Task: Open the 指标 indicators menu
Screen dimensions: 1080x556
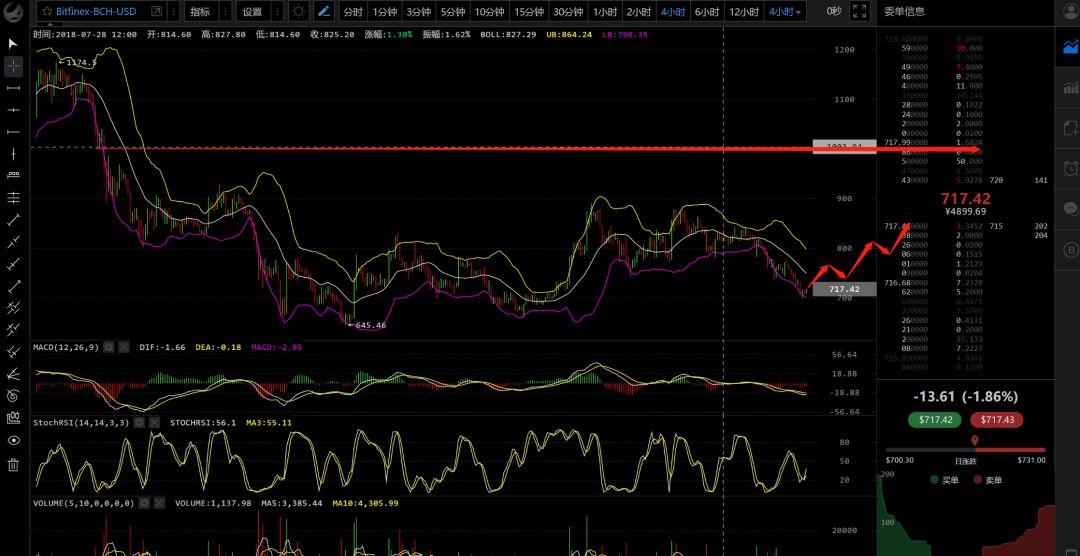Action: click(x=202, y=12)
